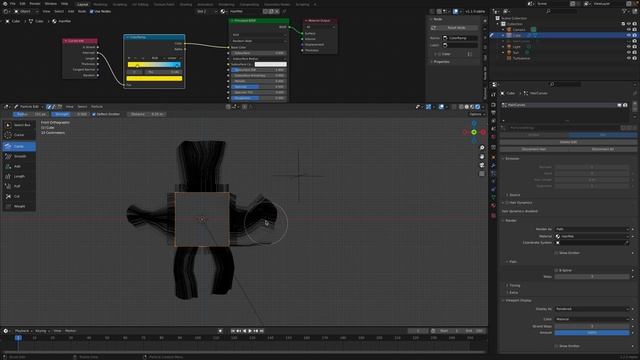This screenshot has width=640, height=360.
Task: Click Disconnect Hair button
Action: (x=534, y=149)
